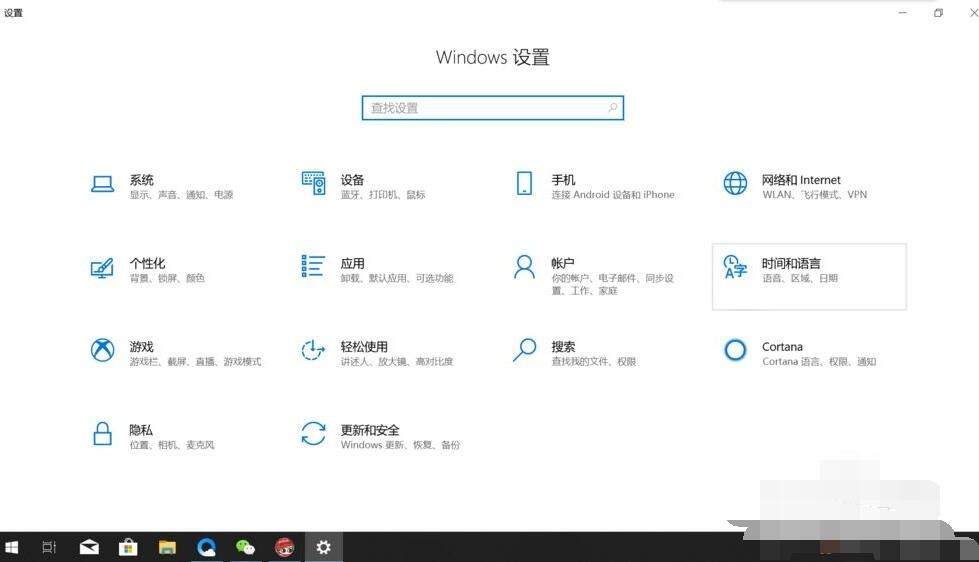979x562 pixels.
Task: Click 卸载、默认应用、可选功能 description
Action: [x=397, y=278]
